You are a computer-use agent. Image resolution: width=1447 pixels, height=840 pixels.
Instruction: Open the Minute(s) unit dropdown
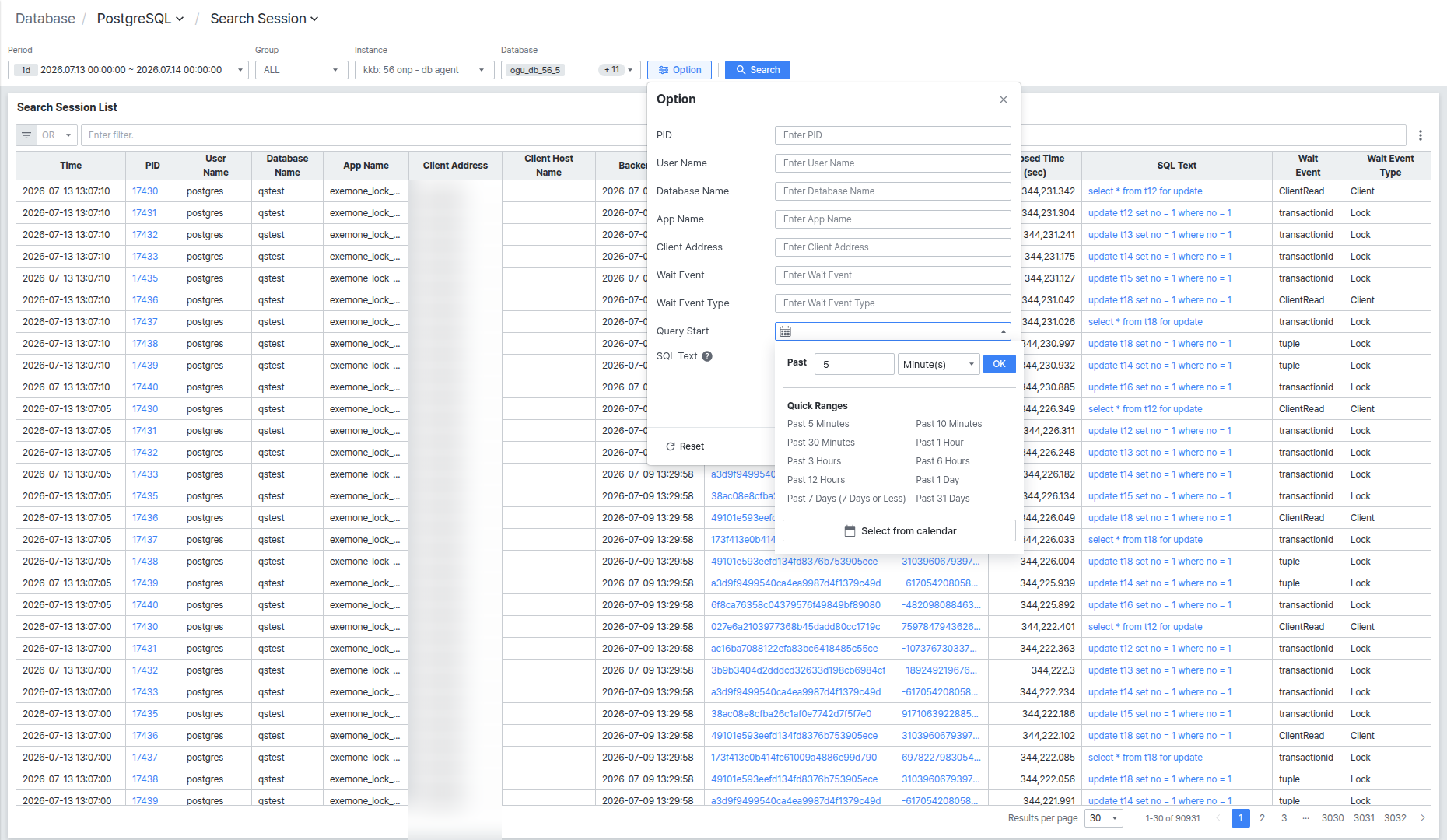938,364
